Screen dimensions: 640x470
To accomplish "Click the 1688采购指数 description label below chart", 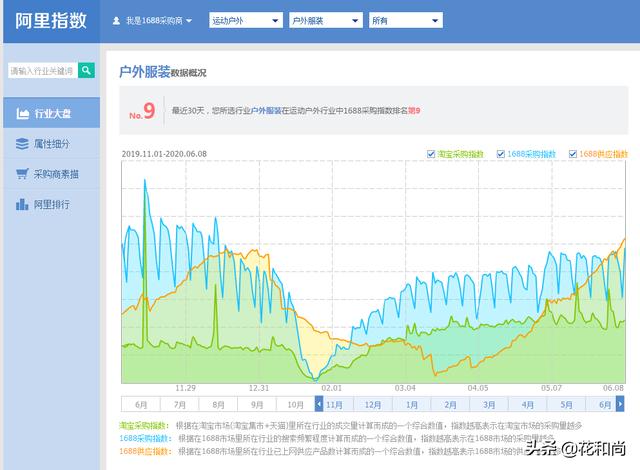I will point(145,438).
